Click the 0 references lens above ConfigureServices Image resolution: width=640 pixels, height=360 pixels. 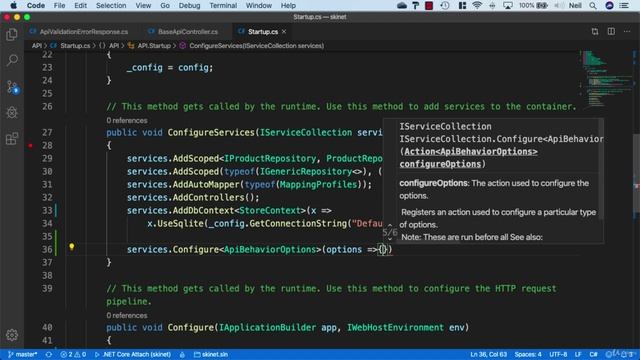pyautogui.click(x=127, y=120)
